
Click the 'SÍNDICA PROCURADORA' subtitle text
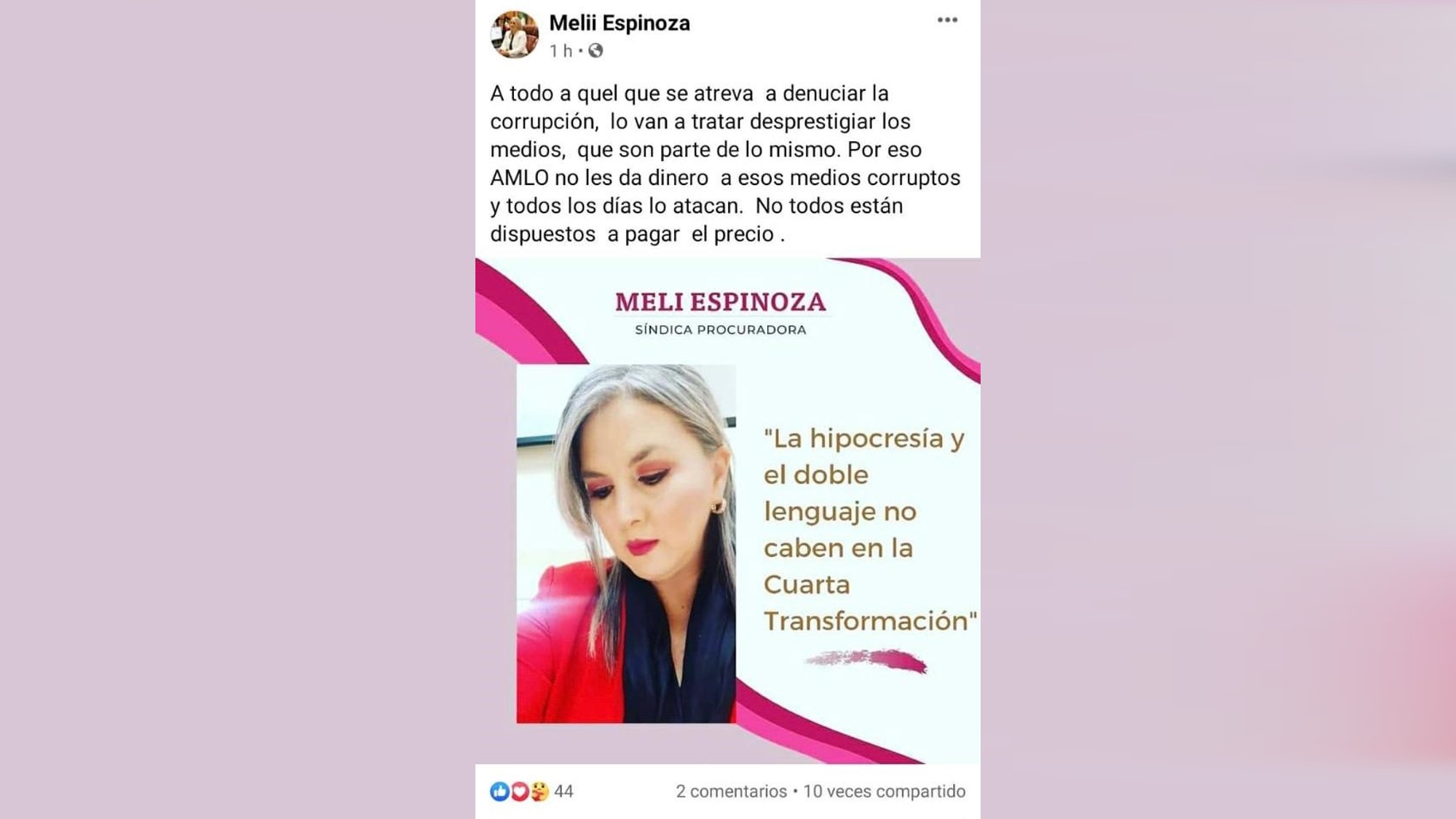tap(721, 330)
